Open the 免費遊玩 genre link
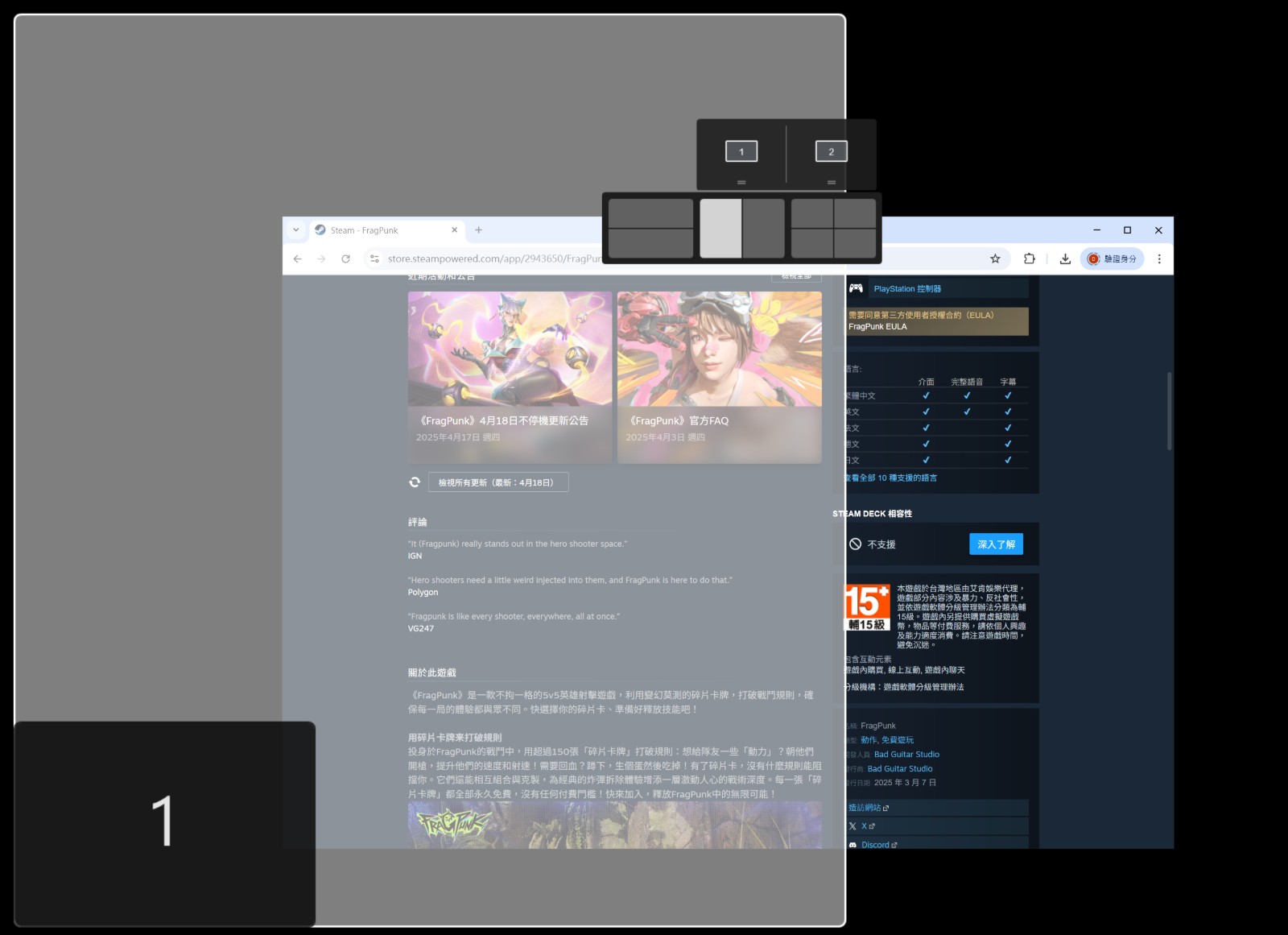The width and height of the screenshot is (1288, 935). 898,739
